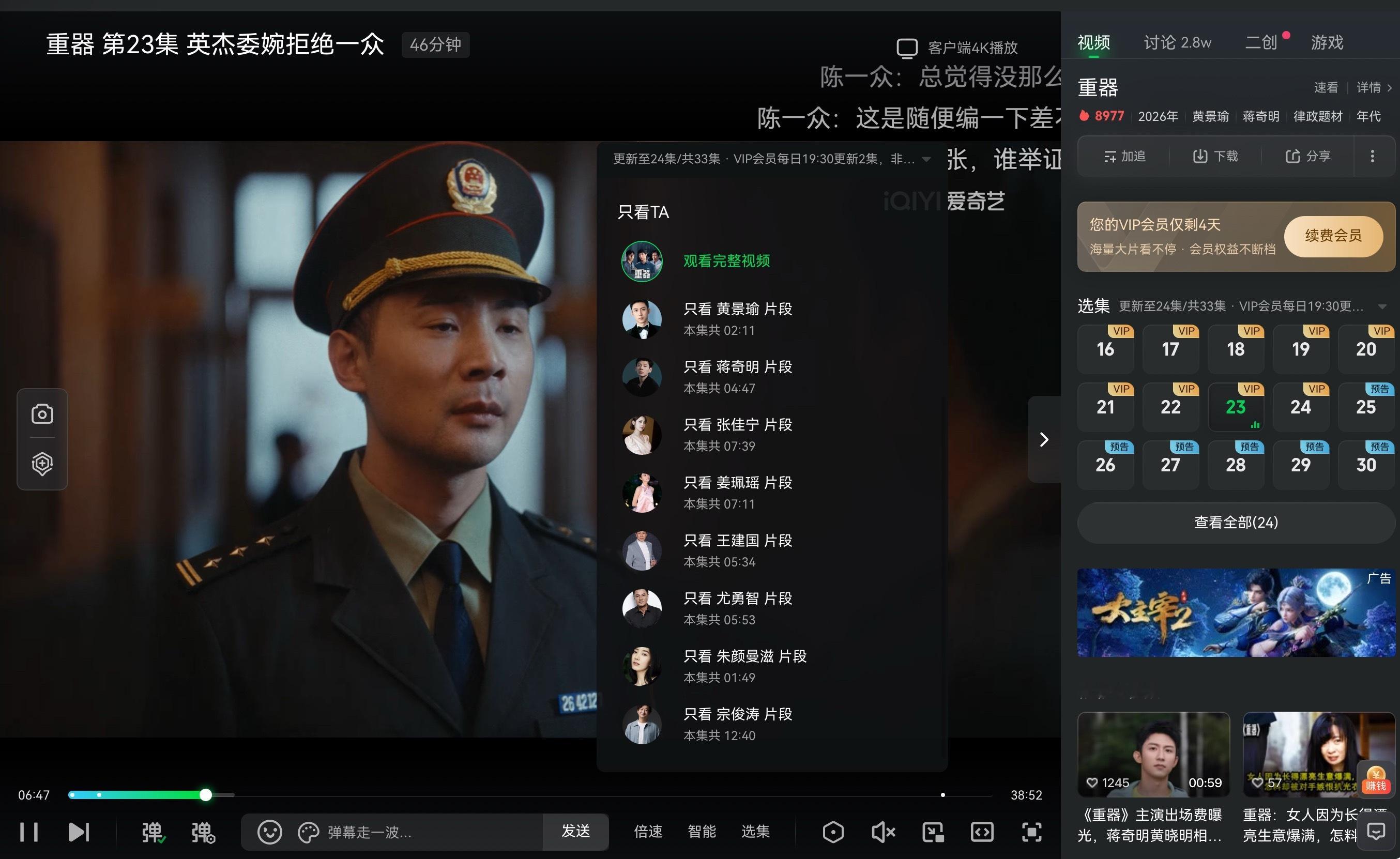Viewport: 1400px width, 859px height.
Task: Enable picture-in-picture mini player
Action: pos(933,832)
